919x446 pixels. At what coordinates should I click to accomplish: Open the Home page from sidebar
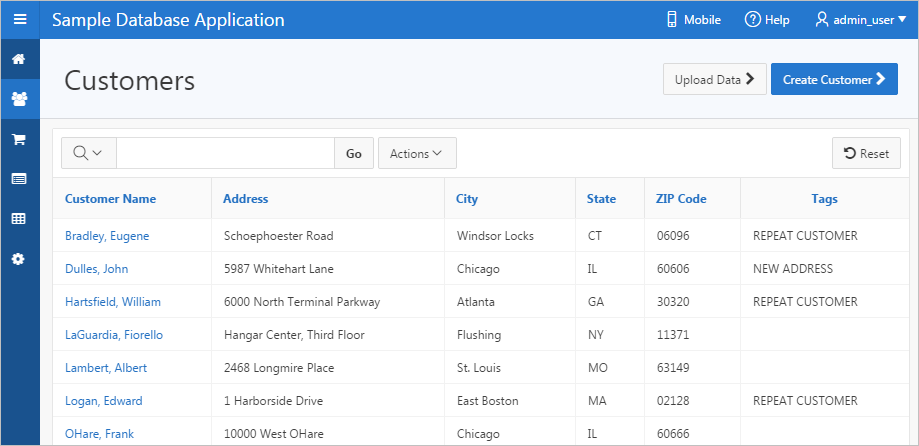pos(19,59)
